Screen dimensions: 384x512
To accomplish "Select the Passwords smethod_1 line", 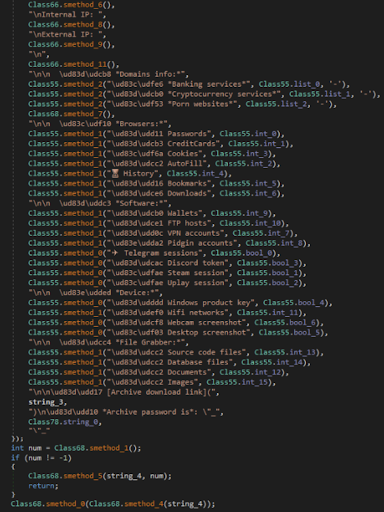I will (x=156, y=134).
